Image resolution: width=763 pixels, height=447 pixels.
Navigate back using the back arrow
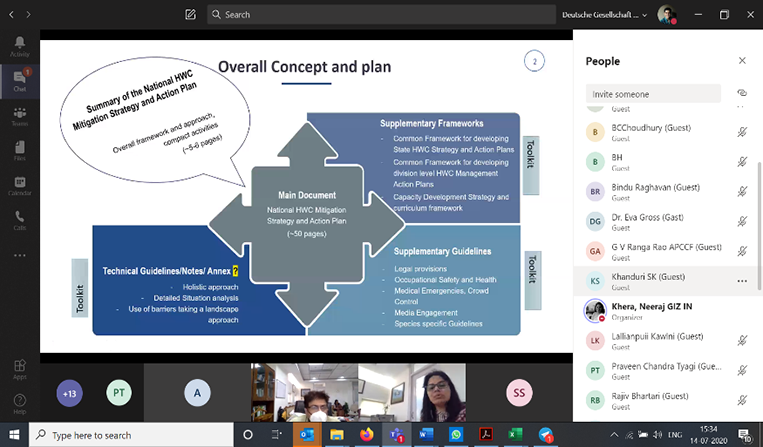[10, 15]
